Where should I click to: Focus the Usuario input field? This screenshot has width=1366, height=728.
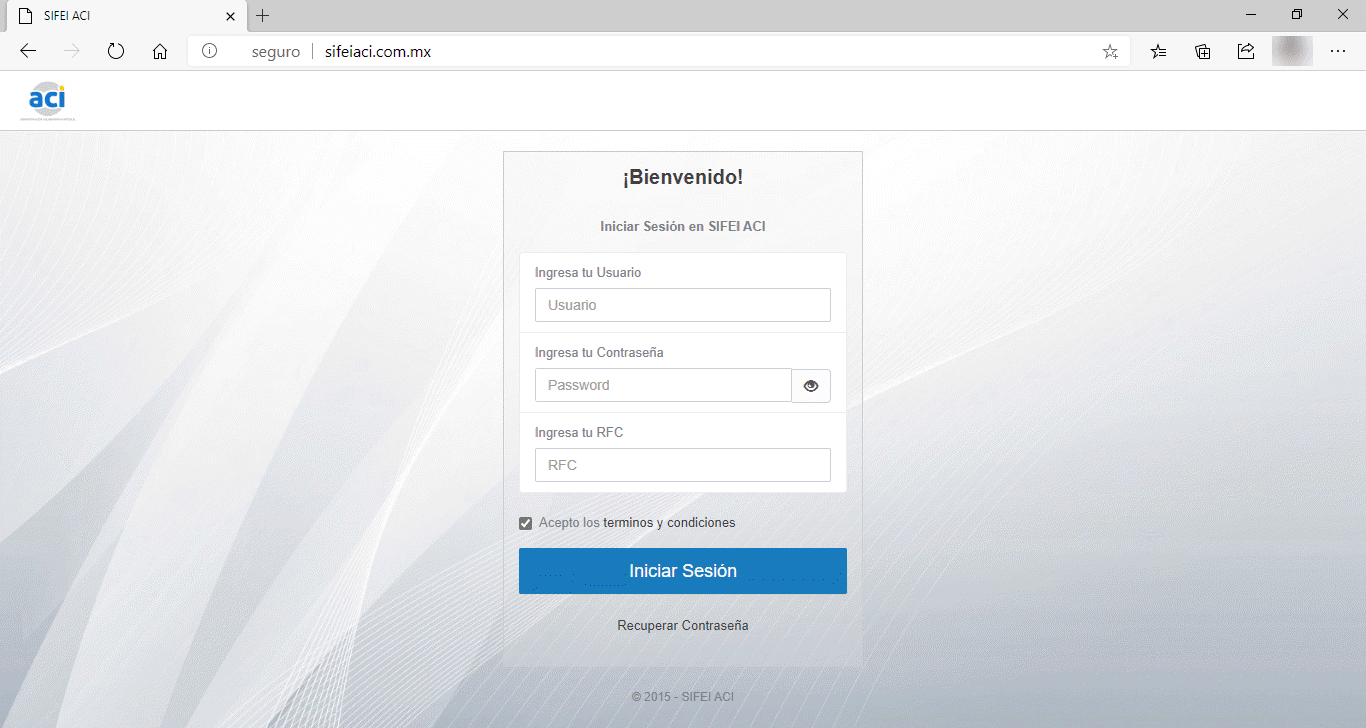pyautogui.click(x=682, y=305)
